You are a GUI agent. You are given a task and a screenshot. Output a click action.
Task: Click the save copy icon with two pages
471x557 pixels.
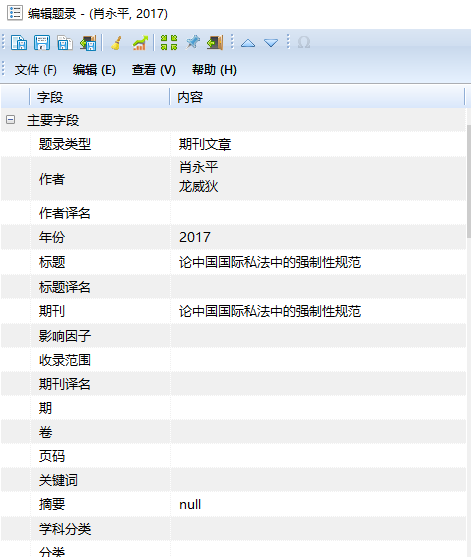click(x=65, y=43)
